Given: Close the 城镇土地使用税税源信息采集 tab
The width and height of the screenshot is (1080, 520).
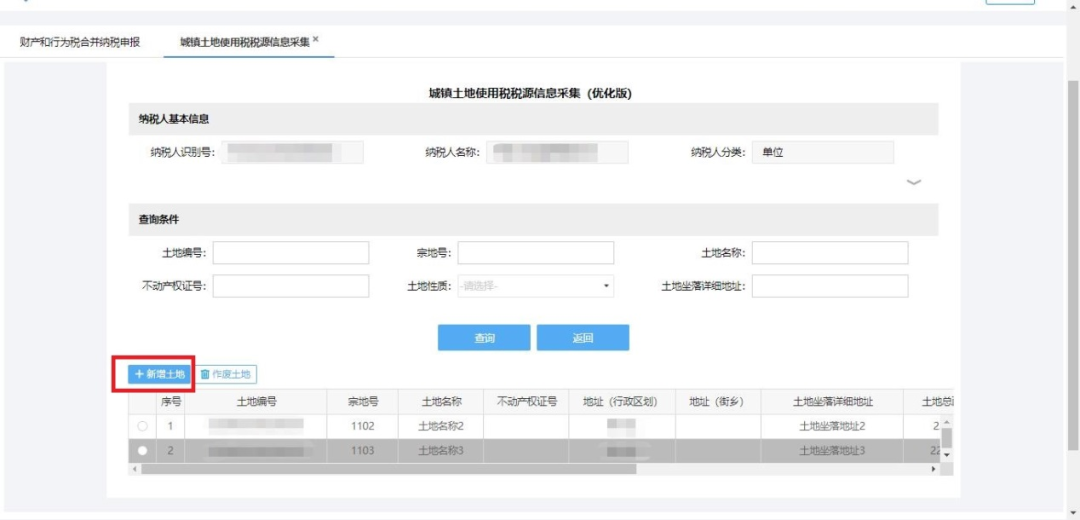Looking at the screenshot, I should coord(316,39).
